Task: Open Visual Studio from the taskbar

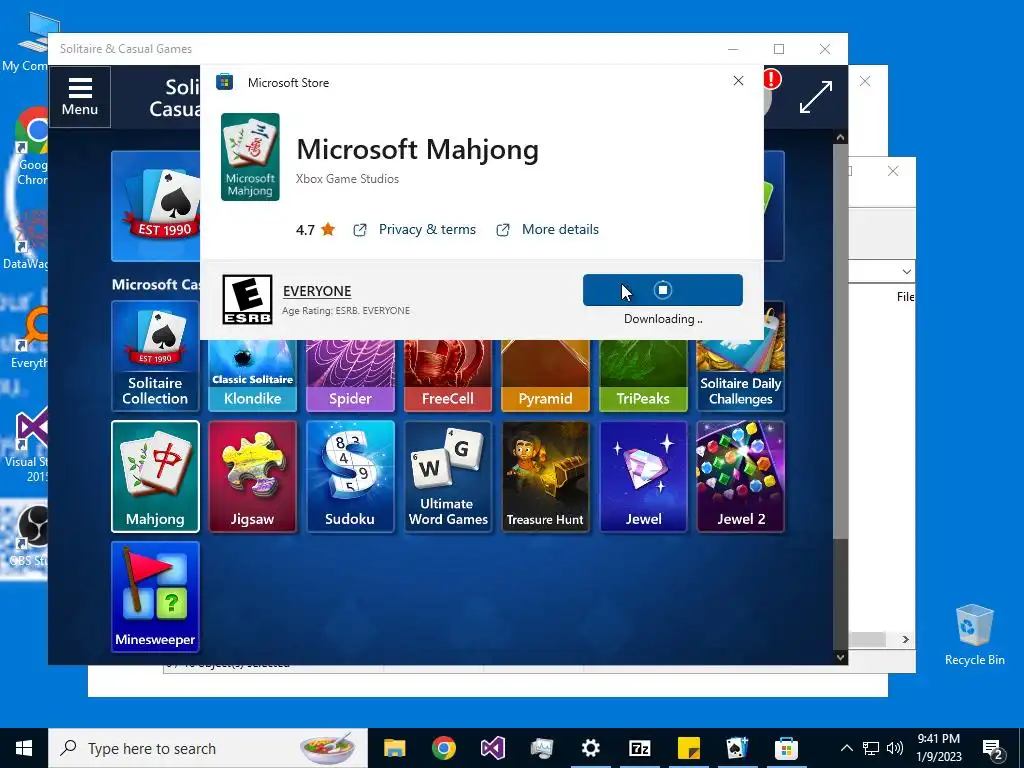Action: (x=492, y=748)
